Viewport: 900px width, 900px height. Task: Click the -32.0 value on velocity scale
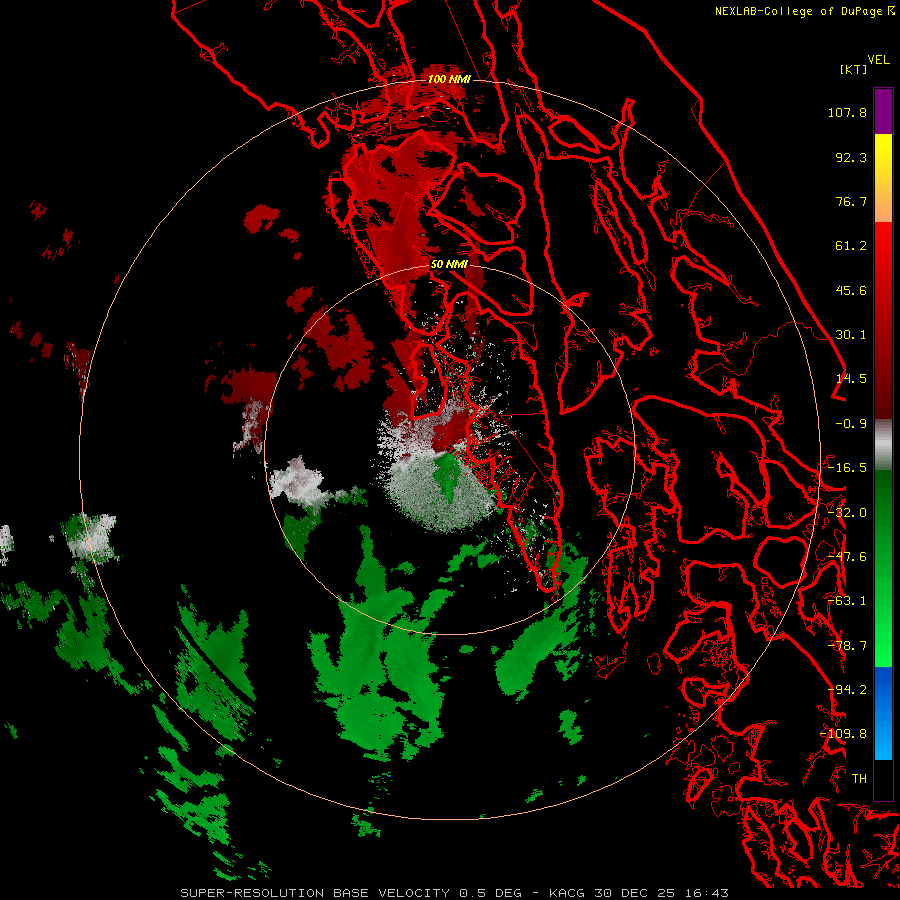[x=847, y=513]
